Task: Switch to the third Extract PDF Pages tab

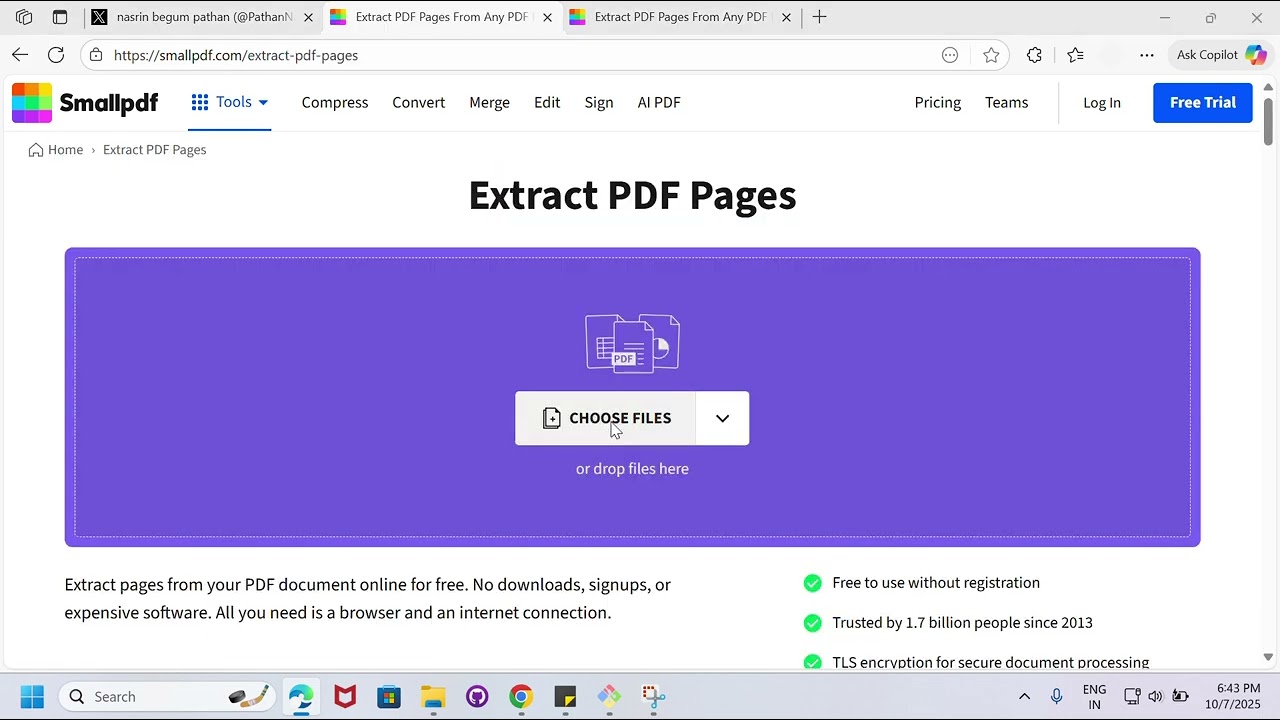Action: point(680,17)
